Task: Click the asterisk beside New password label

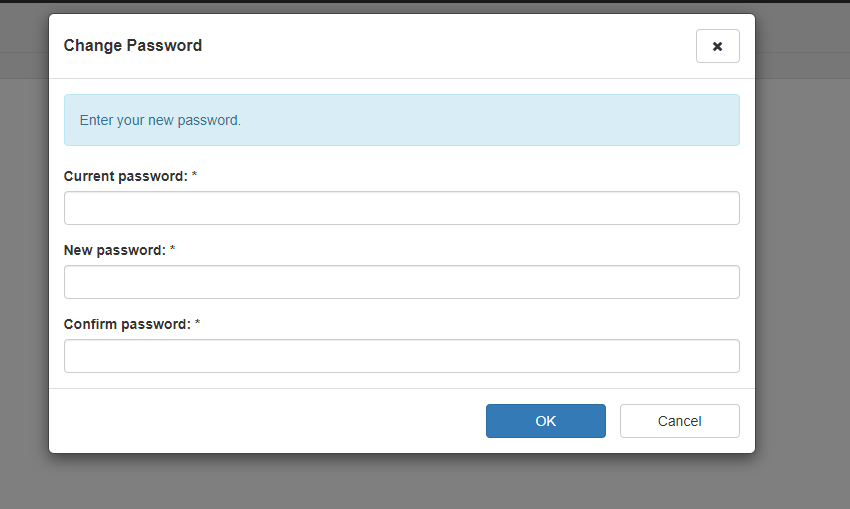Action: (x=173, y=250)
